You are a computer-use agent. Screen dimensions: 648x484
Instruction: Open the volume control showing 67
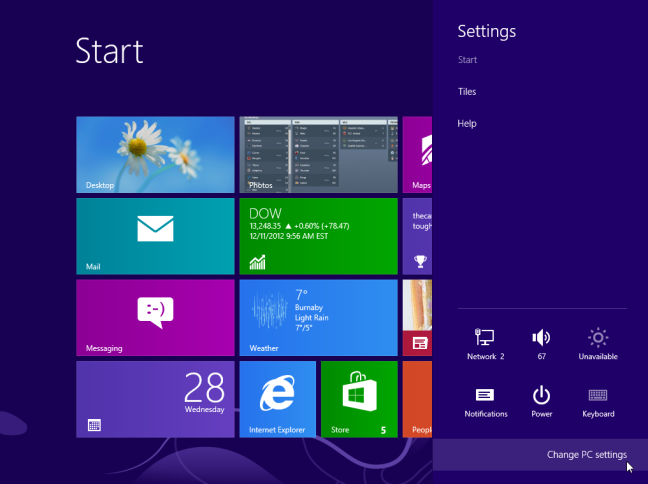(541, 344)
